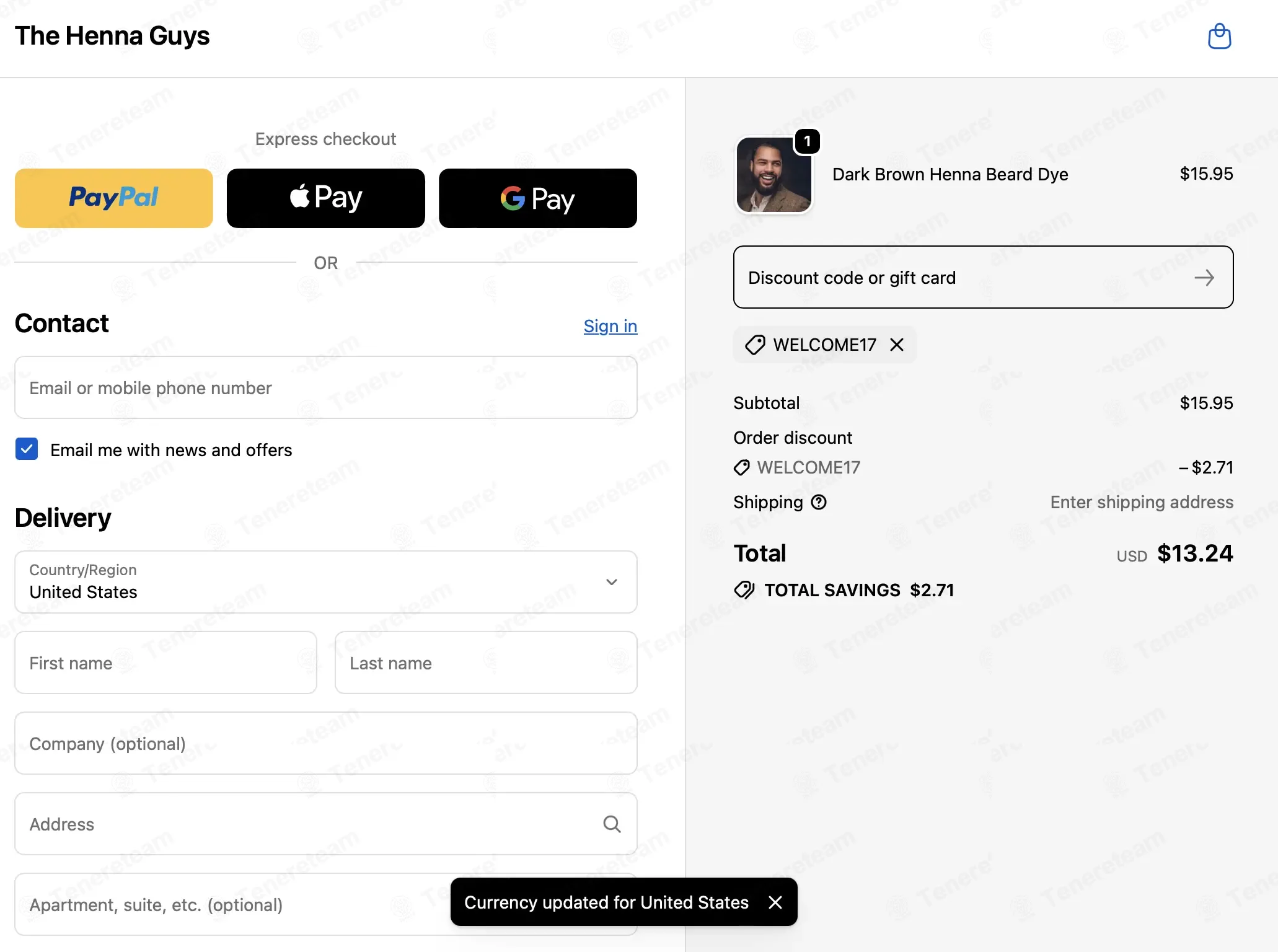Click the item quantity badge showing 1
Screen dimensions: 1278x952
click(807, 141)
